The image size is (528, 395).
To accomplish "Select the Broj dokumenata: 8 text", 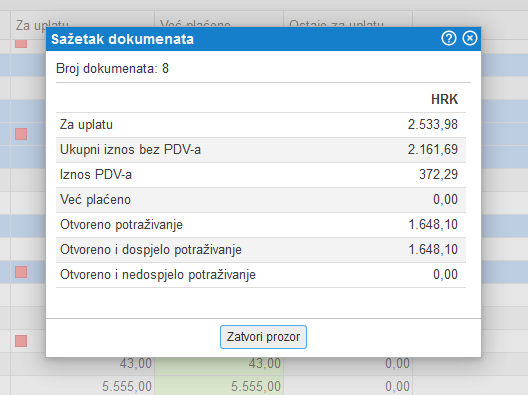I will tap(112, 68).
